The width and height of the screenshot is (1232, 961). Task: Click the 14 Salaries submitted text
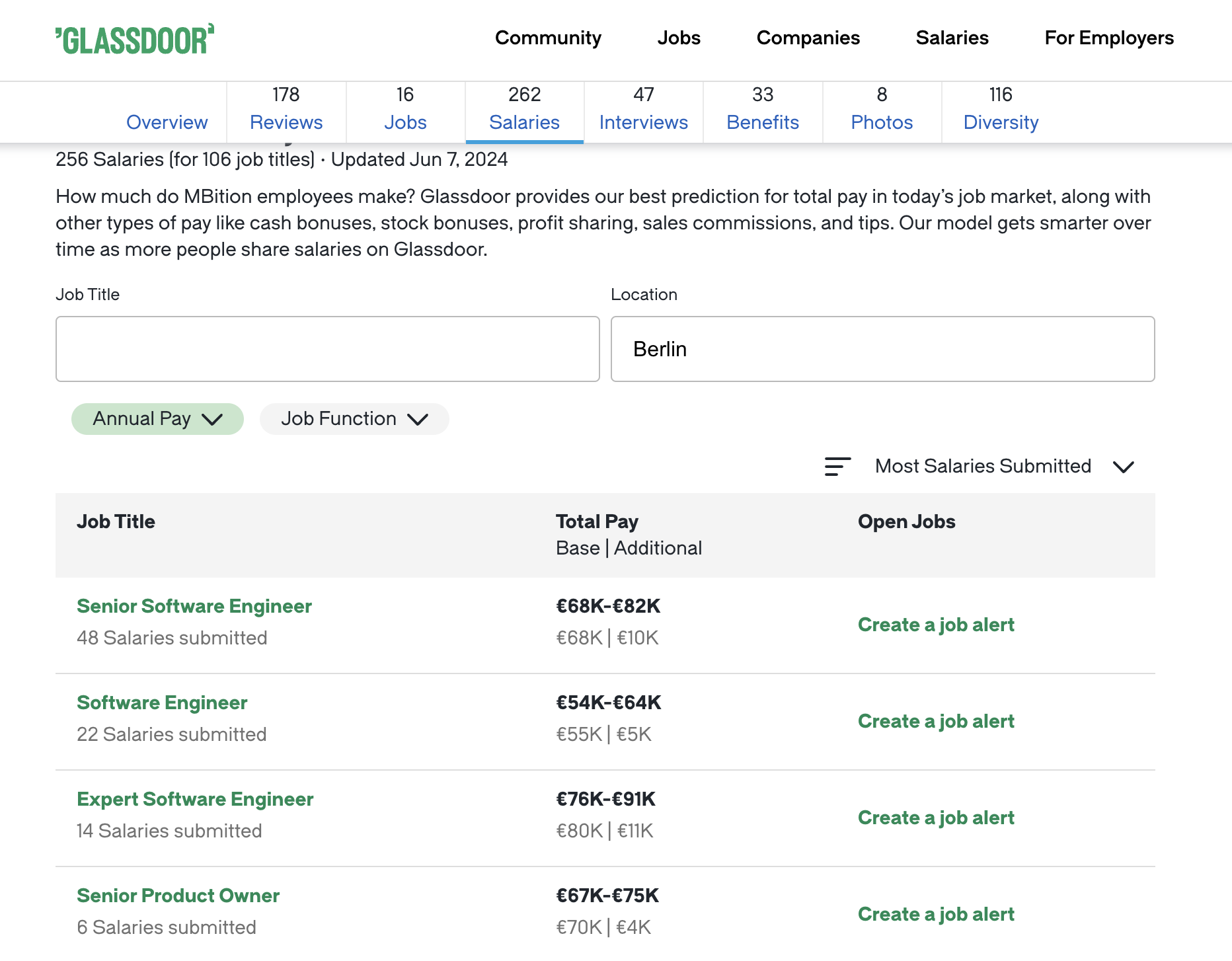[169, 831]
